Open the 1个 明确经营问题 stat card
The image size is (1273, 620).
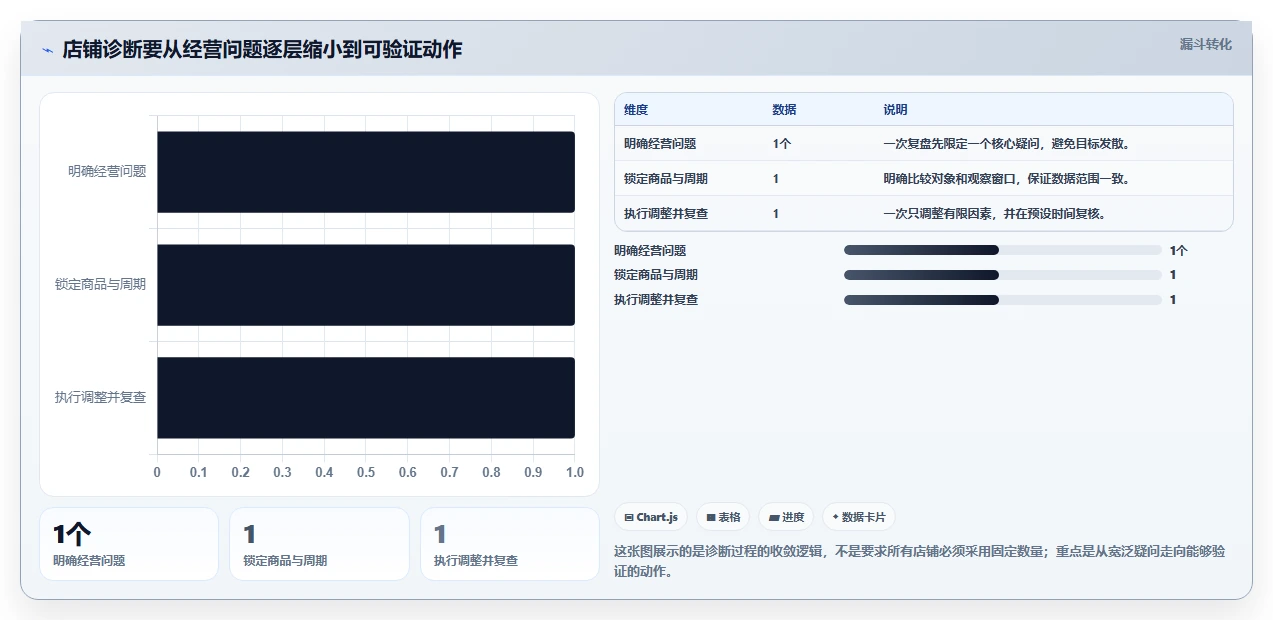pyautogui.click(x=129, y=544)
